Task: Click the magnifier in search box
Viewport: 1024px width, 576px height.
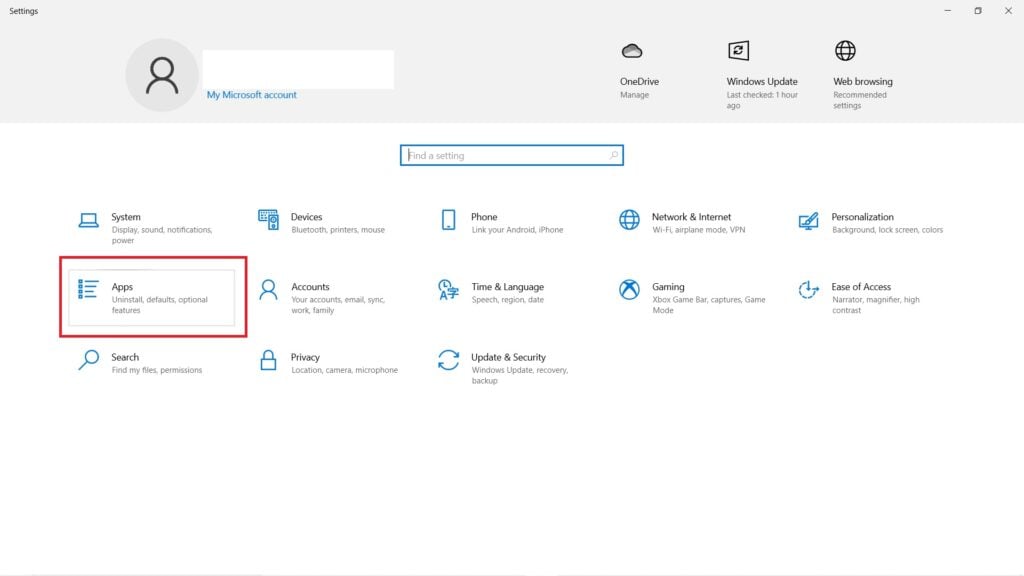Action: (x=613, y=155)
